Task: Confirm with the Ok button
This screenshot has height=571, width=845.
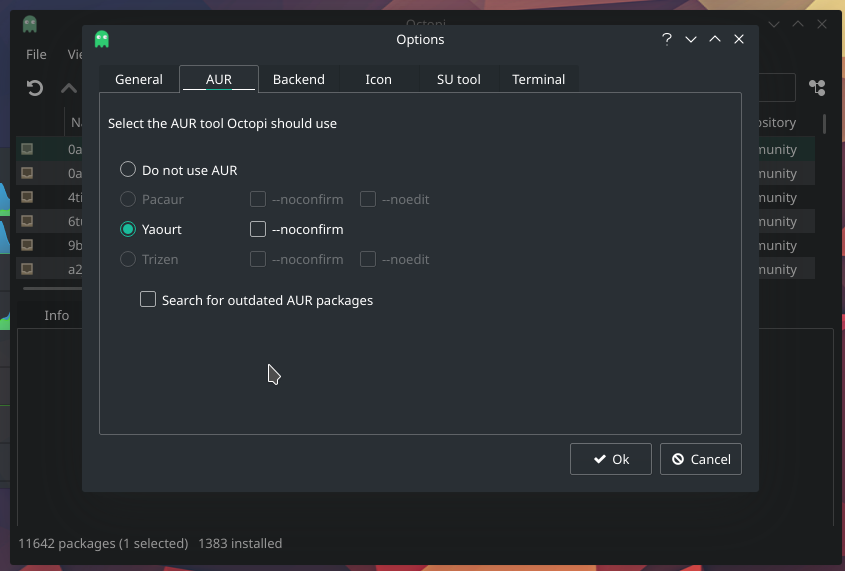Action: click(x=611, y=459)
